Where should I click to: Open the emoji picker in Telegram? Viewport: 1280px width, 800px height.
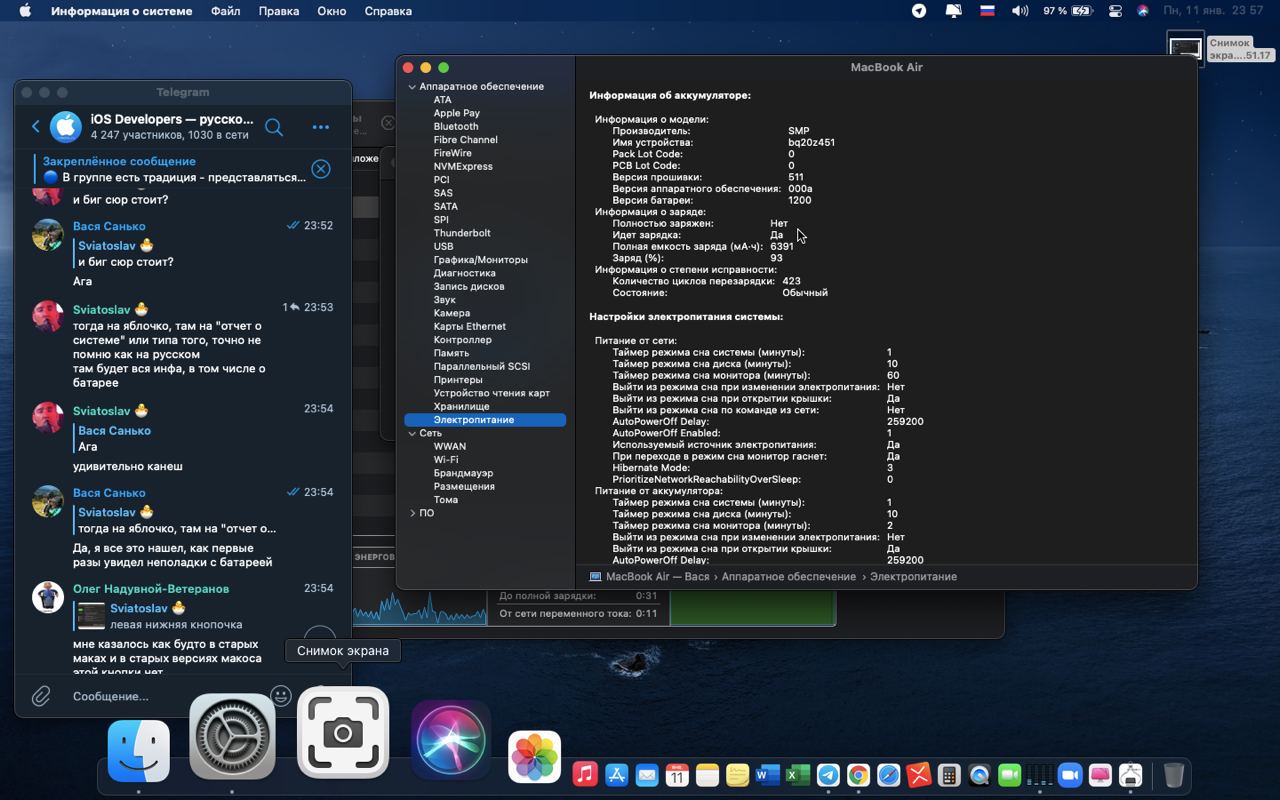(281, 696)
